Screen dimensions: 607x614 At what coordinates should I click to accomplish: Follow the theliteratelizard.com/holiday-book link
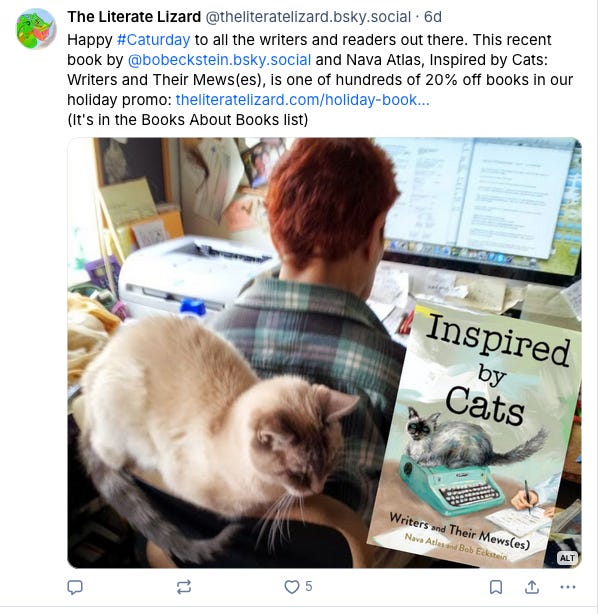tap(302, 100)
